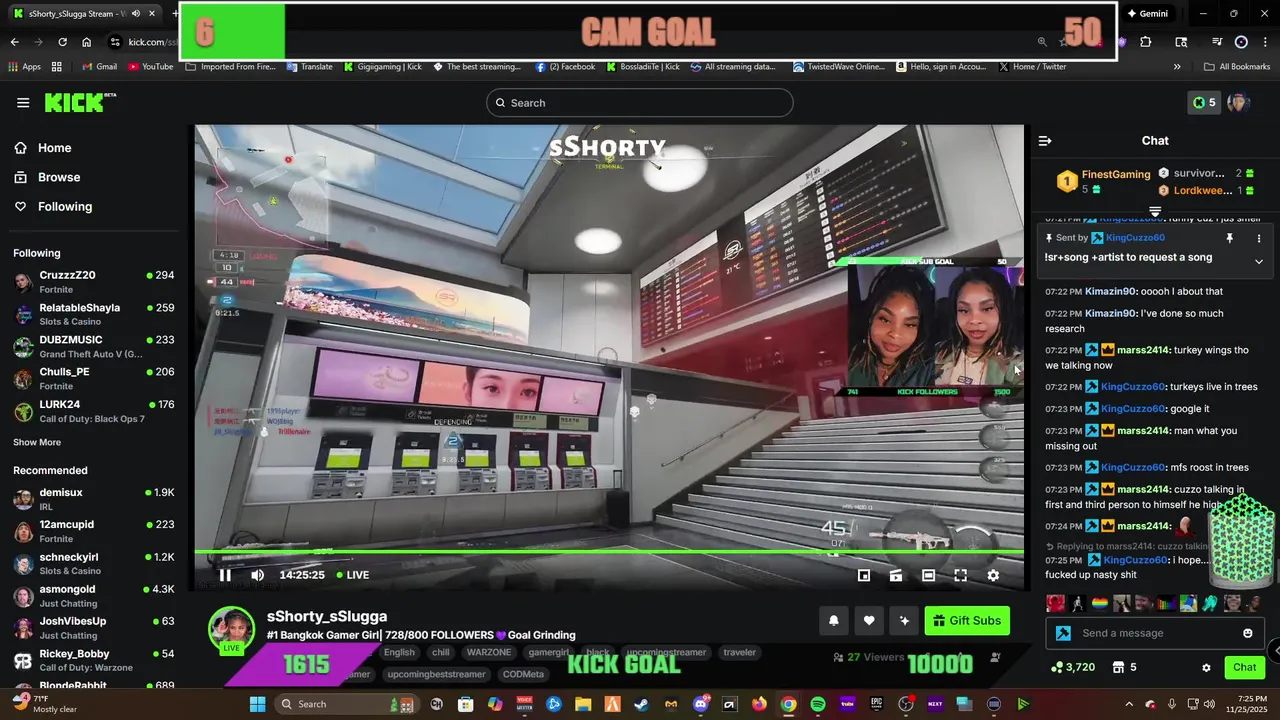This screenshot has width=1280, height=720.
Task: Click the 3,720 channel points balance
Action: click(1072, 667)
